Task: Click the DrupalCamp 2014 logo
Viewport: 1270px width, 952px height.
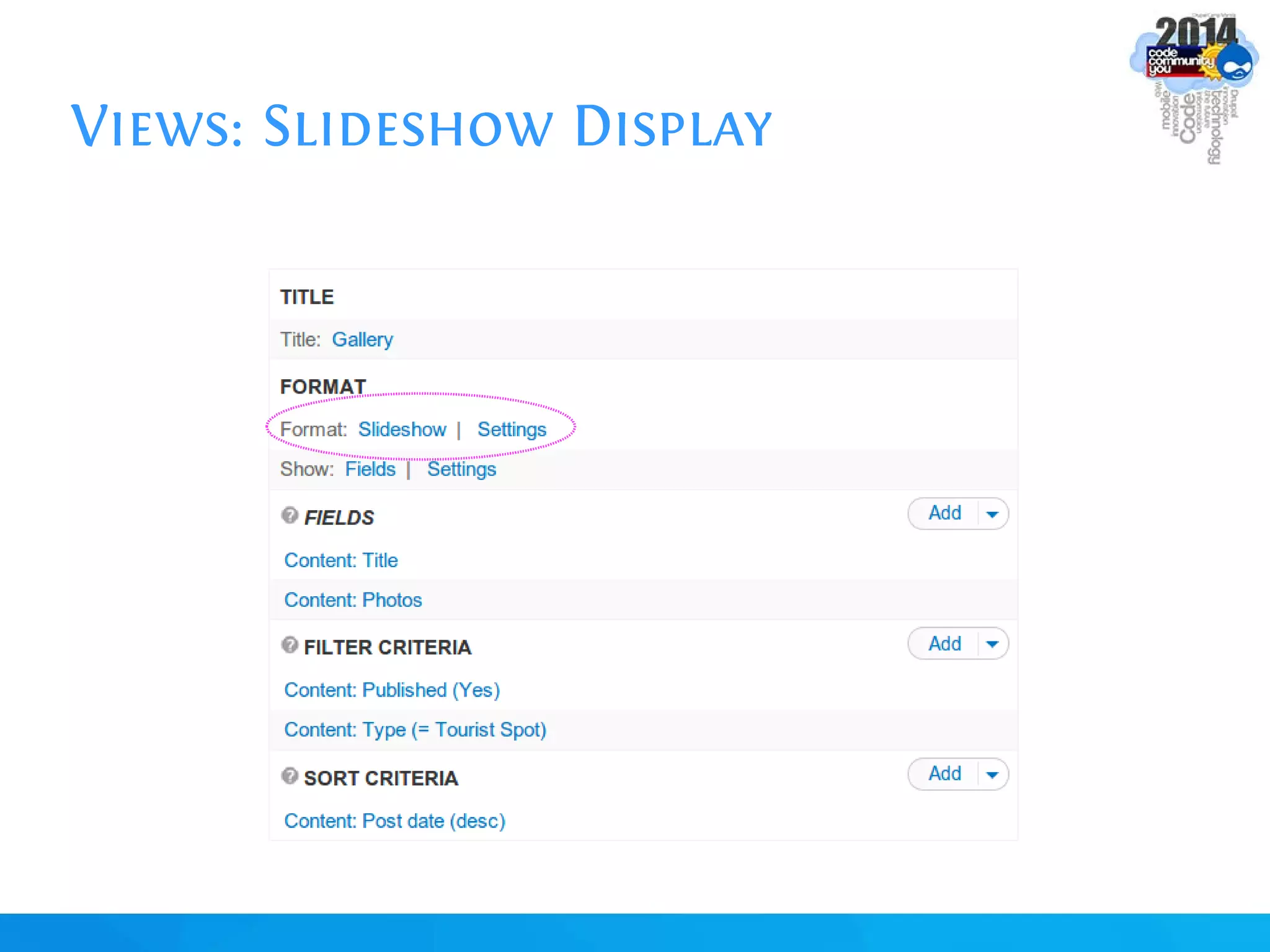Action: point(1194,88)
